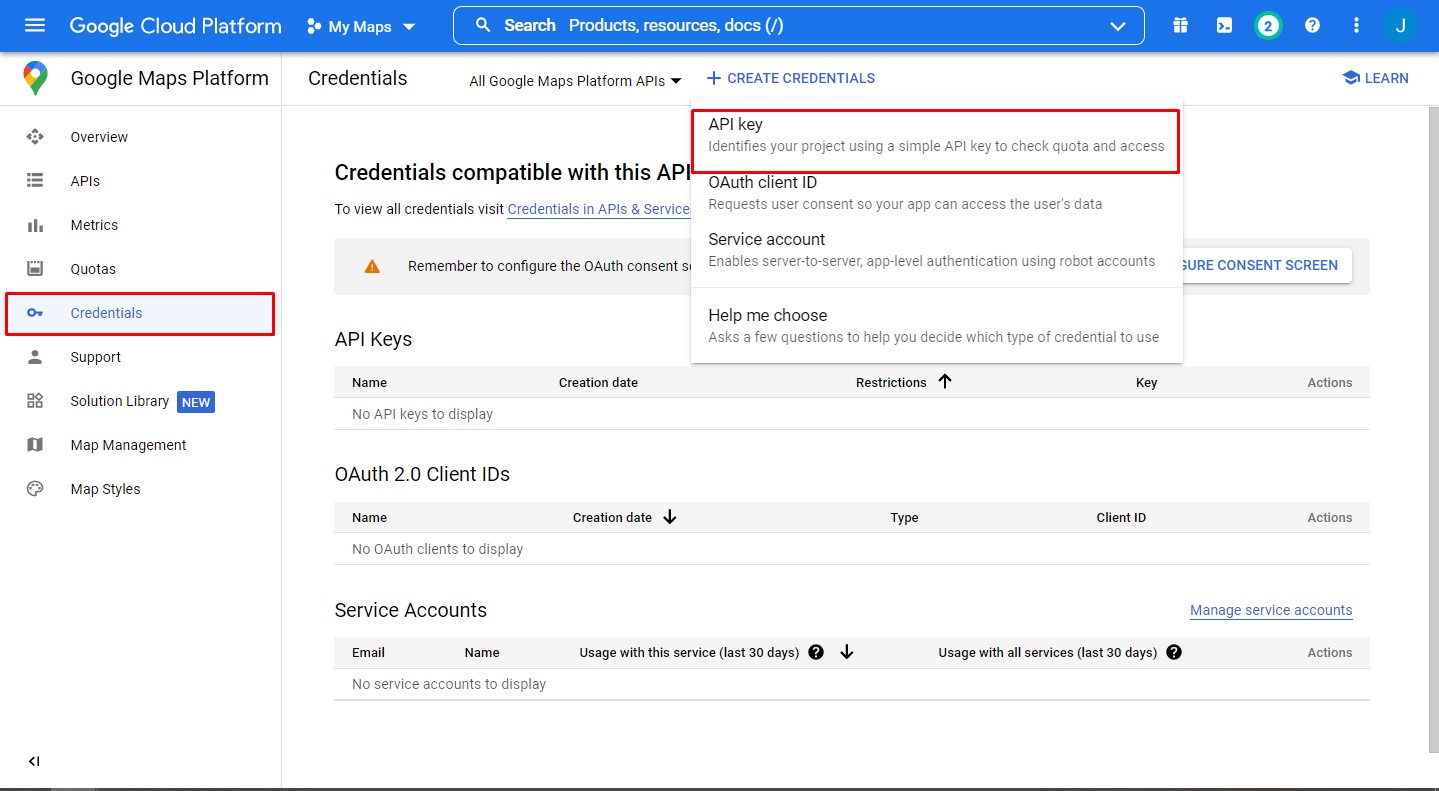The width and height of the screenshot is (1439, 791).
Task: Click Client ID column header
Action: point(1121,517)
